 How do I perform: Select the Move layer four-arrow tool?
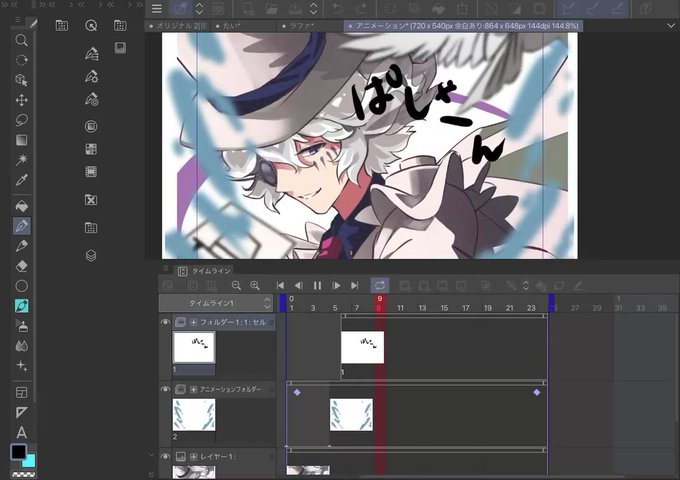[21, 100]
